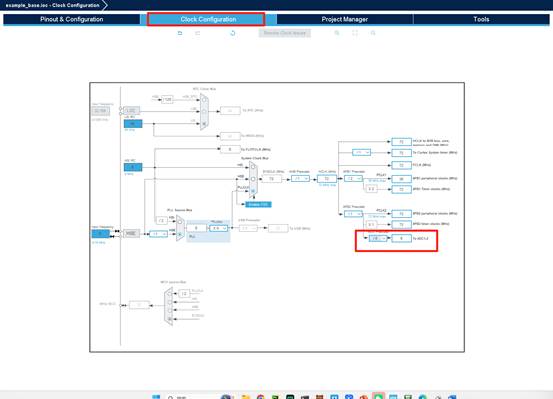This screenshot has height=399, width=553.
Task: Click the MCO output value box
Action: [x=139, y=305]
